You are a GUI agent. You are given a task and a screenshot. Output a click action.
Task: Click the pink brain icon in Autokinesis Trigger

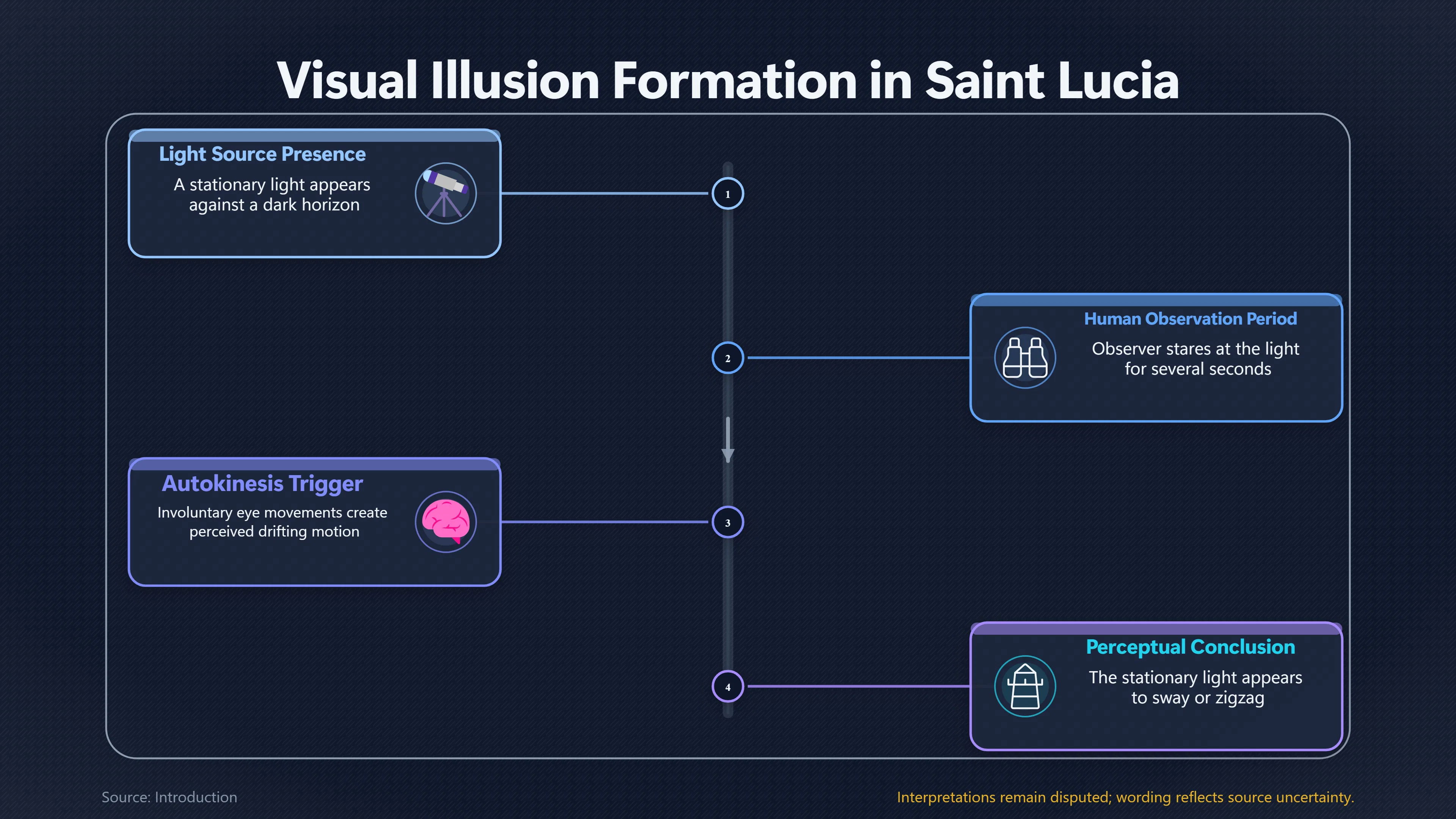446,522
